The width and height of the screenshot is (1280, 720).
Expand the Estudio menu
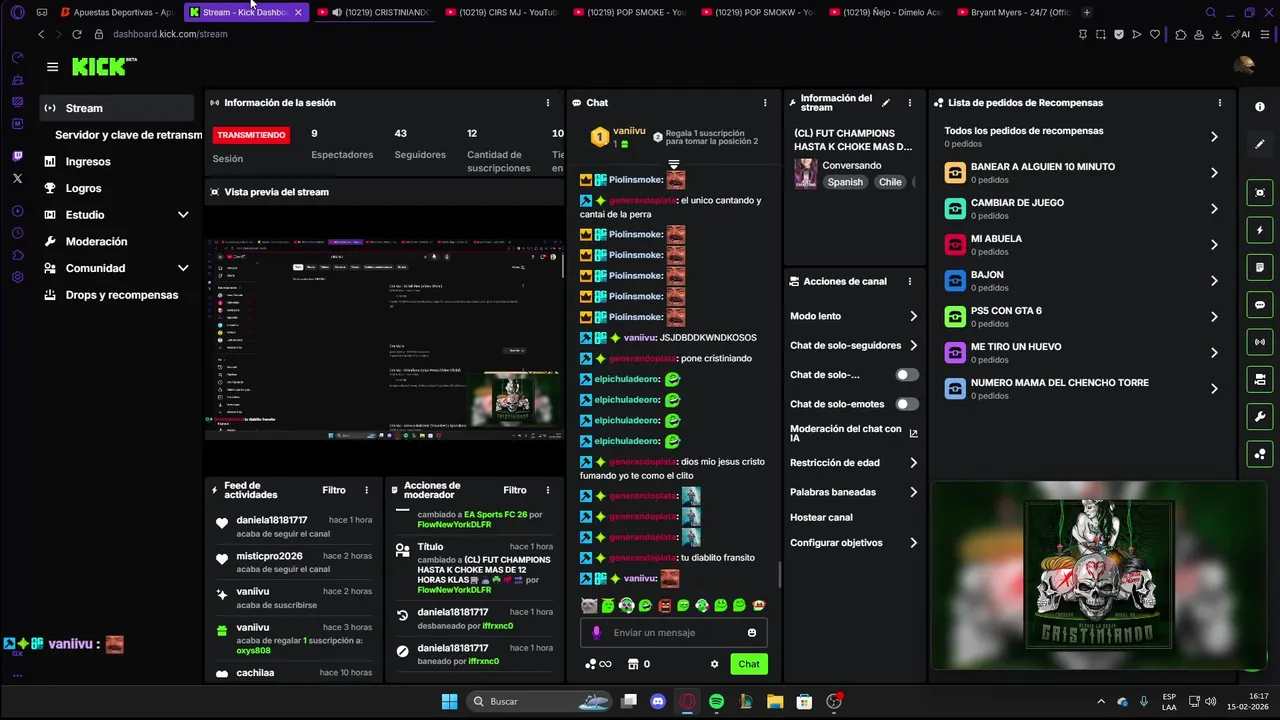(183, 215)
